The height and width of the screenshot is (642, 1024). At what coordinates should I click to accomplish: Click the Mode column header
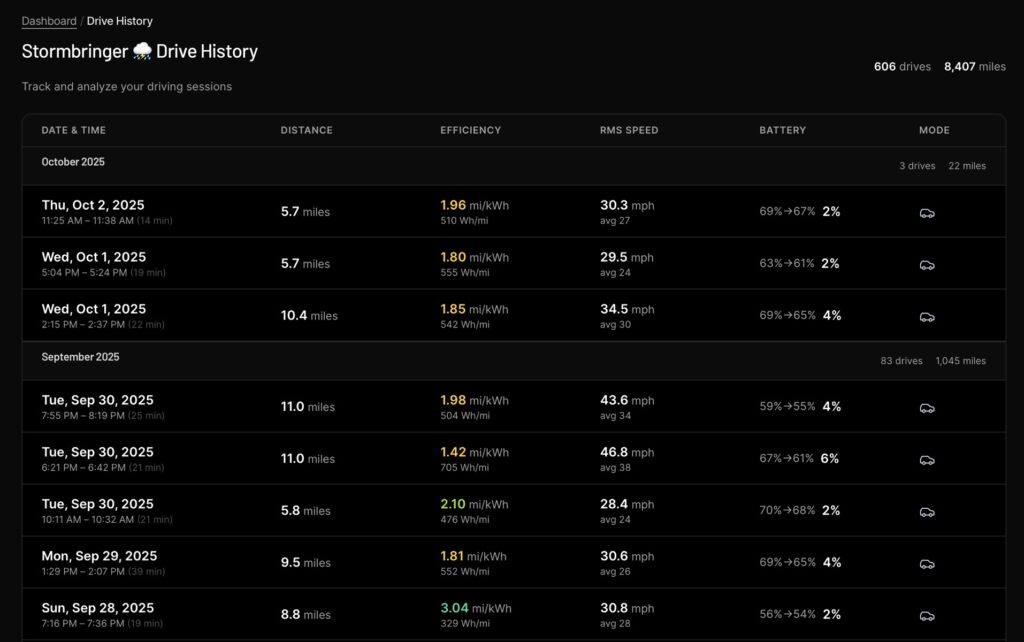(934, 130)
